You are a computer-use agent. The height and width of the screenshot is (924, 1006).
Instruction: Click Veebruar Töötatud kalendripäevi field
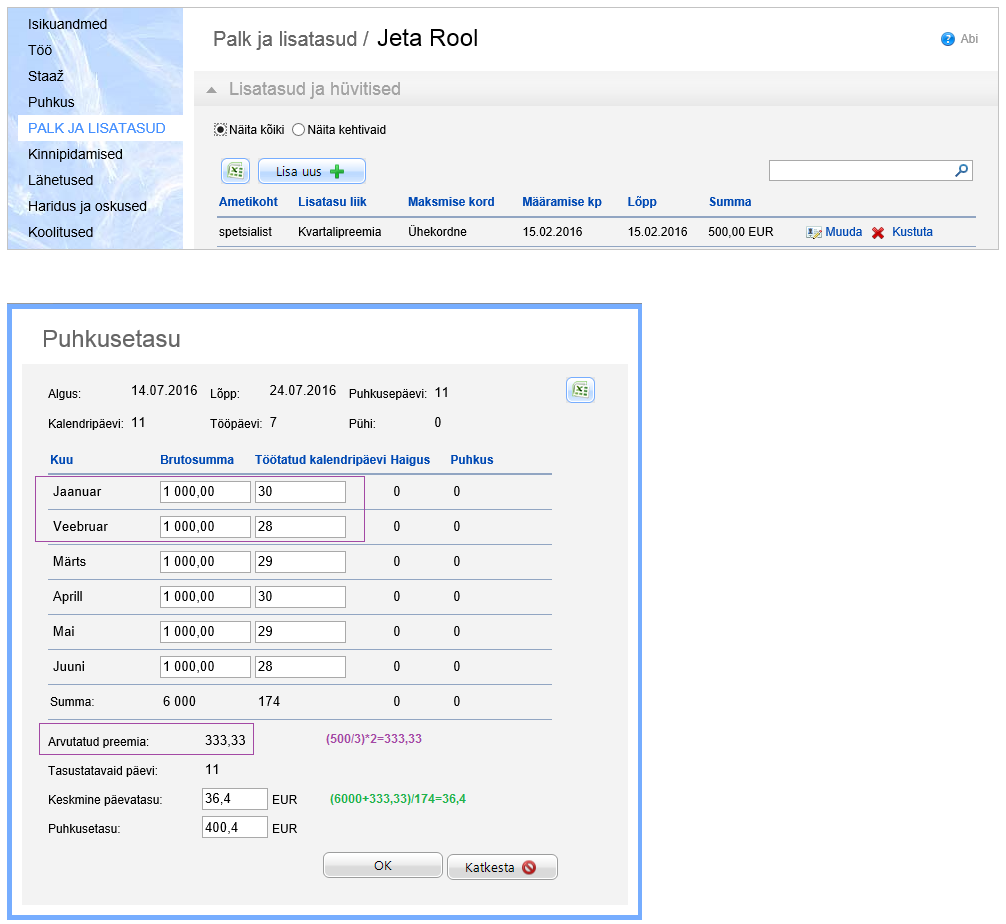pos(300,527)
